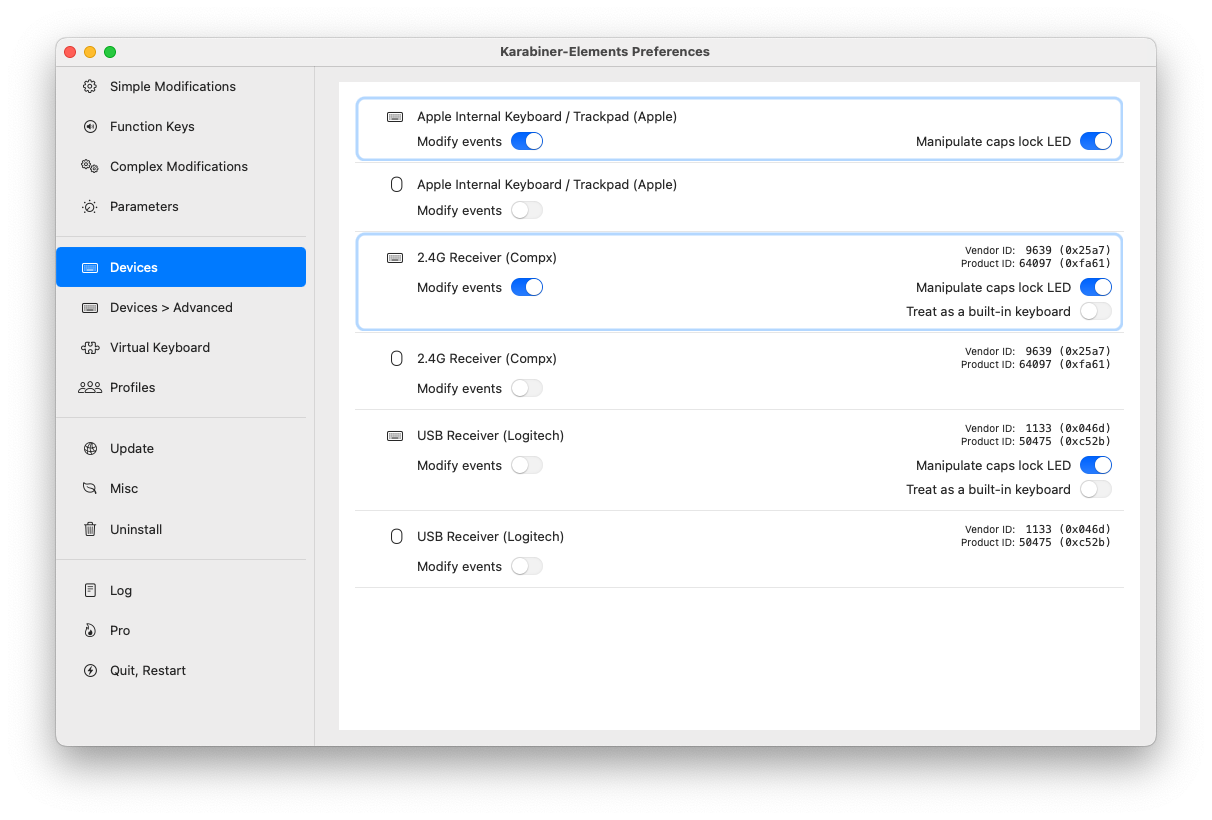Click the gear icon beside Simple Modifications
Image resolution: width=1212 pixels, height=820 pixels.
point(90,86)
